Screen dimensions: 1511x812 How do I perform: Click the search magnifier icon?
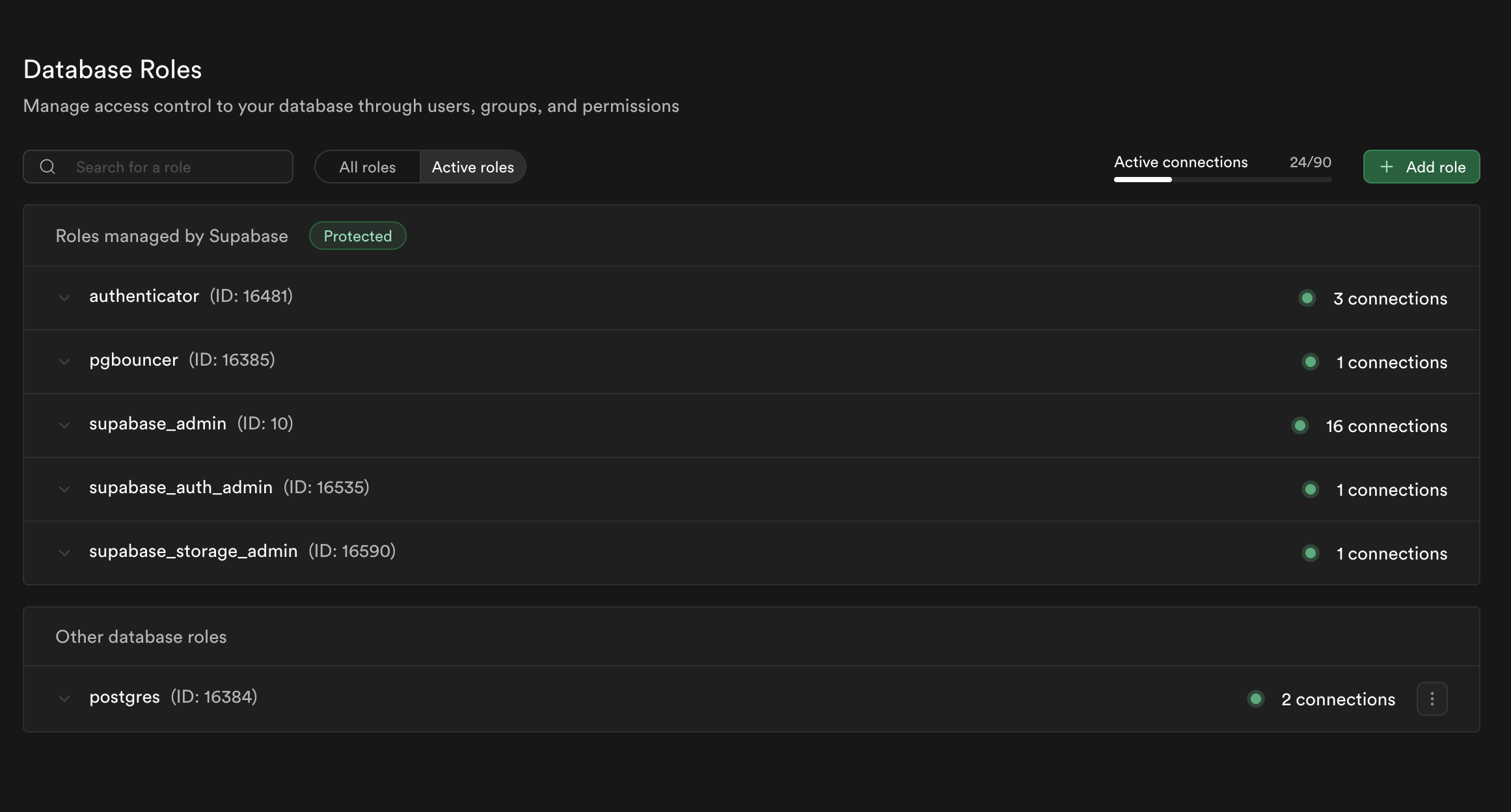[48, 167]
